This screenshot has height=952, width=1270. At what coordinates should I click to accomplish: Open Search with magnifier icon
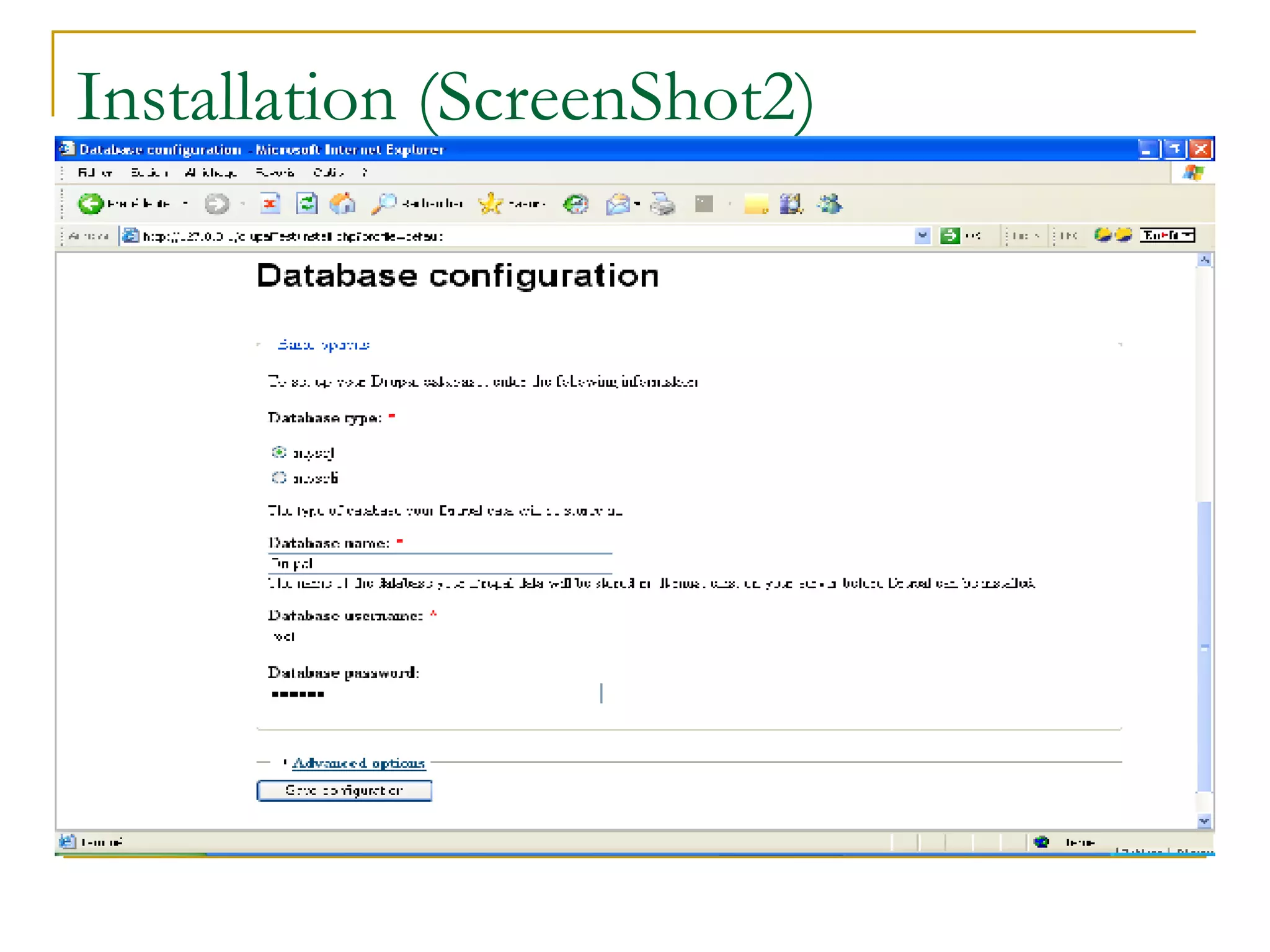[x=383, y=203]
